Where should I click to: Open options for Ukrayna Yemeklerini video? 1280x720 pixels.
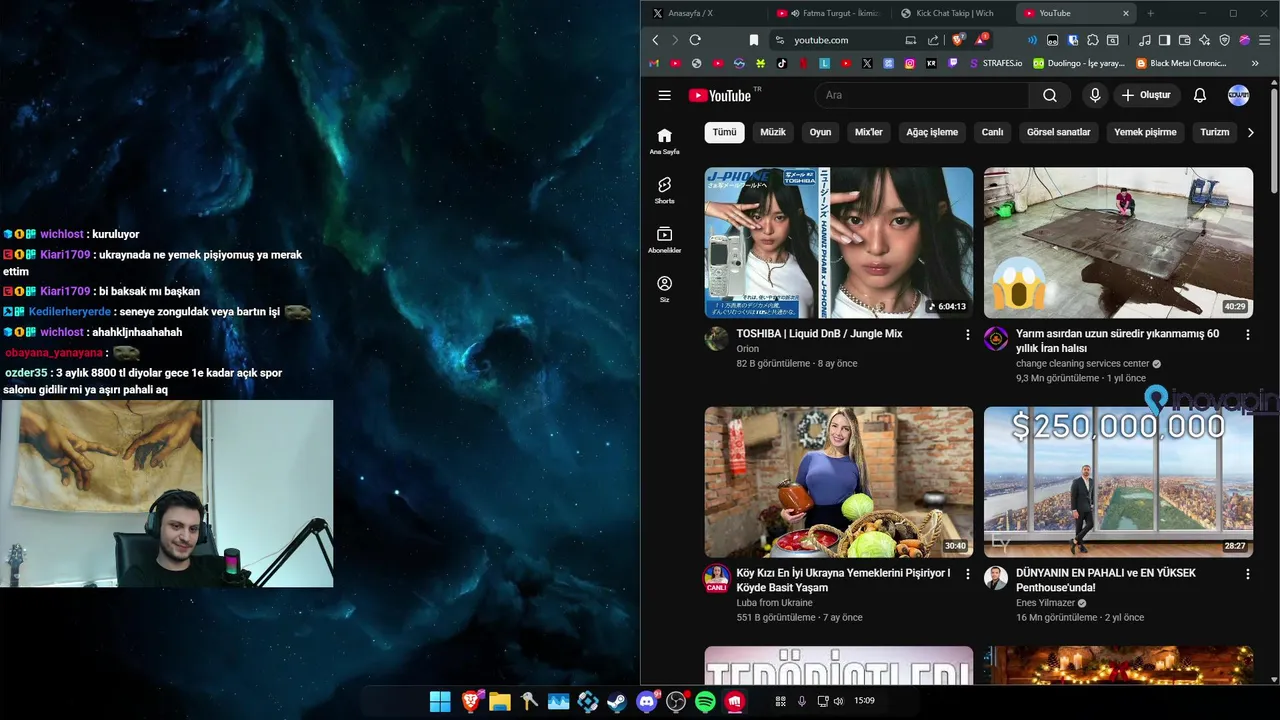967,574
